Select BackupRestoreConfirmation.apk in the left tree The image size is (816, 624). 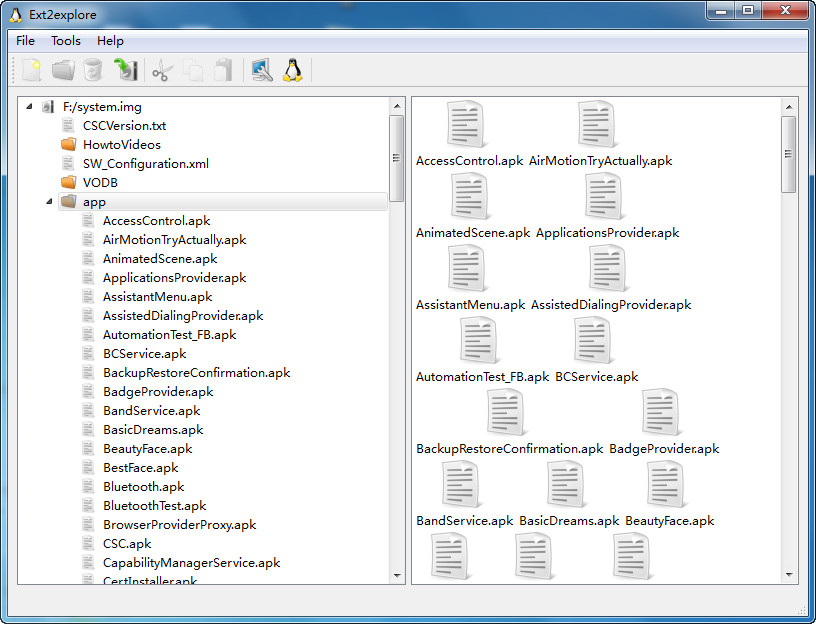click(x=197, y=373)
